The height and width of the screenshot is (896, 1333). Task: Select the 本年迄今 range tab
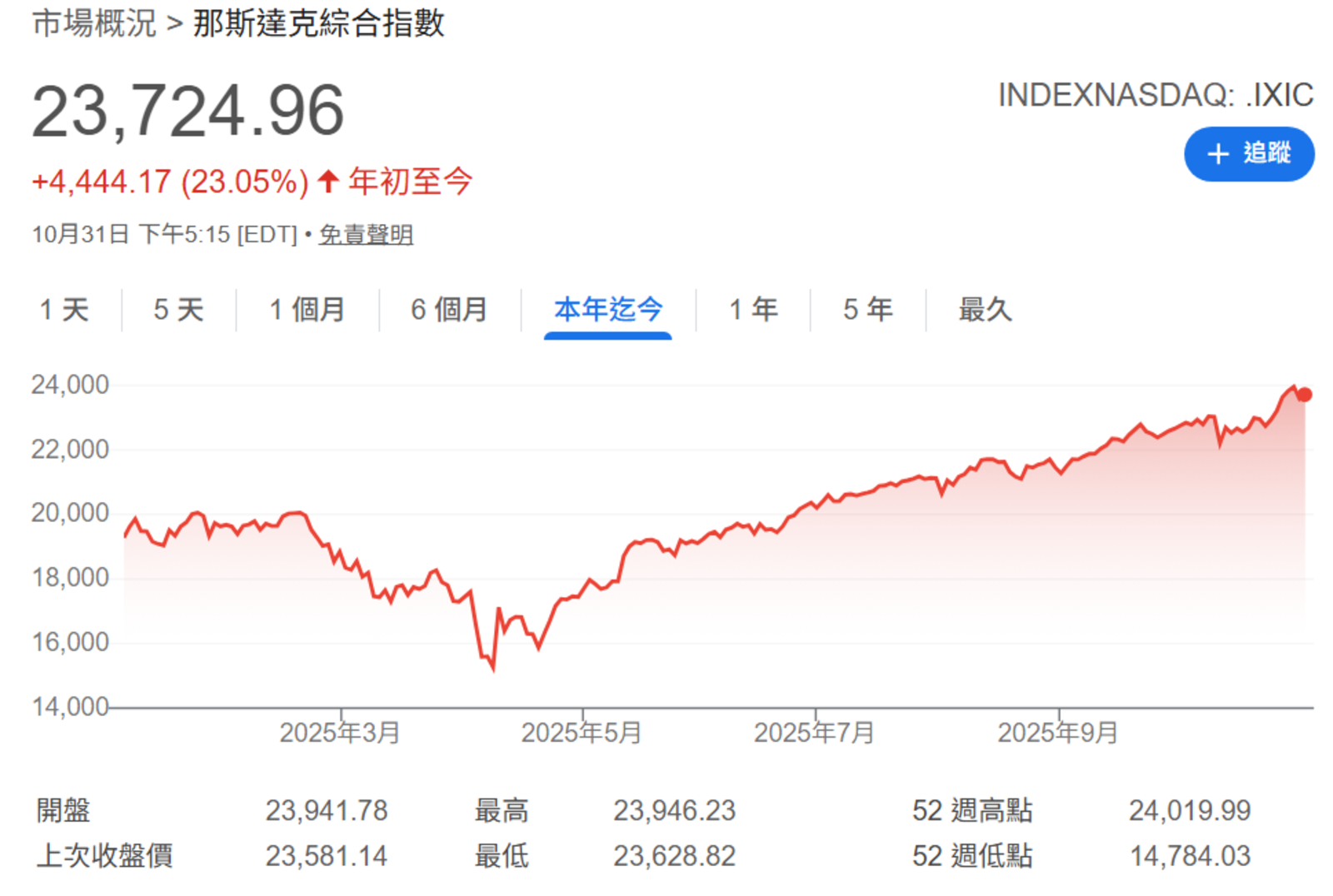pyautogui.click(x=608, y=310)
